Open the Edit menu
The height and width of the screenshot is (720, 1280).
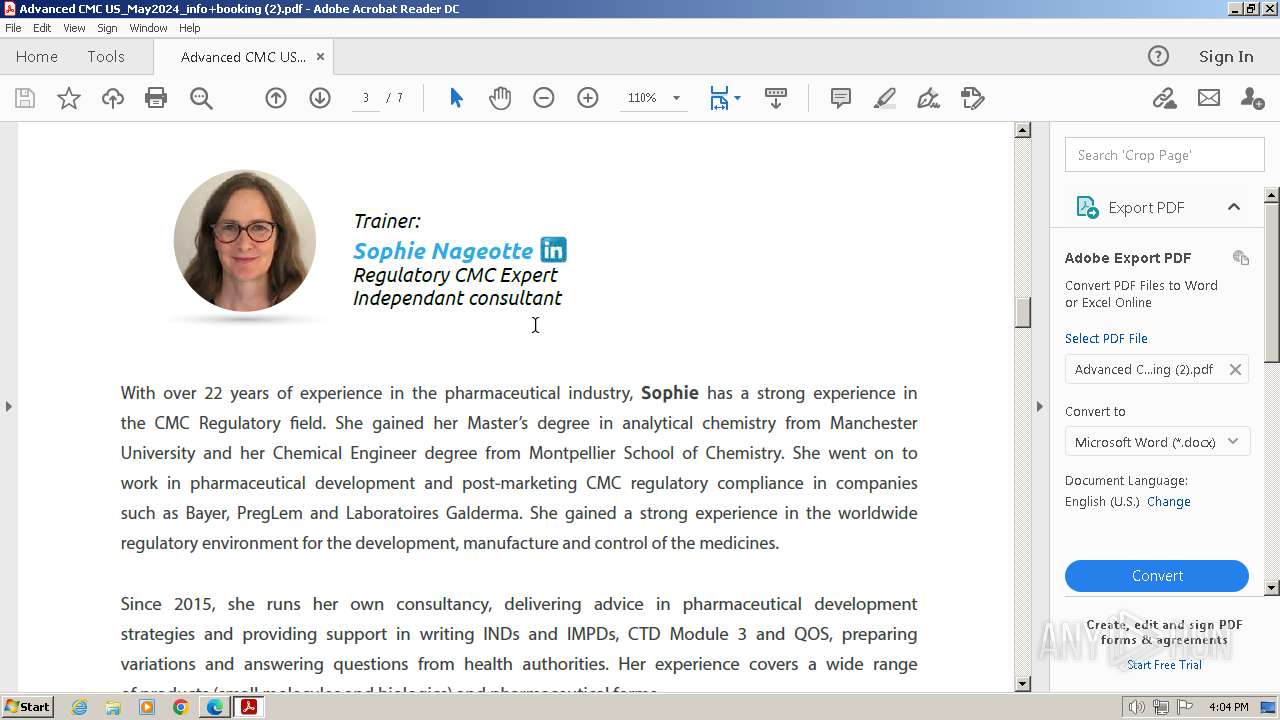pos(42,28)
